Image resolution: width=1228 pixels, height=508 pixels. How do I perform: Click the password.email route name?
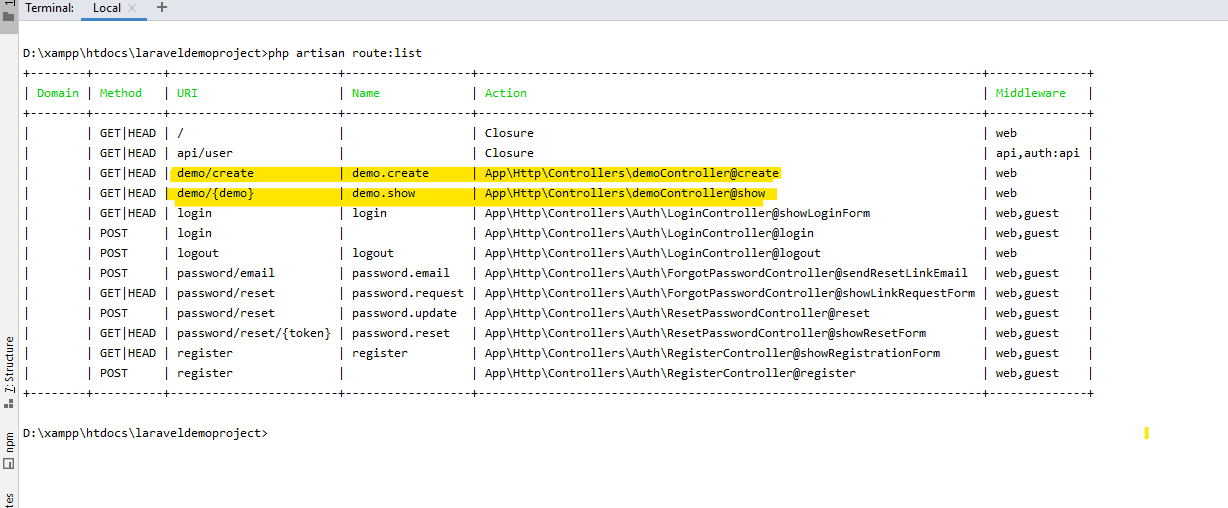[x=401, y=273]
